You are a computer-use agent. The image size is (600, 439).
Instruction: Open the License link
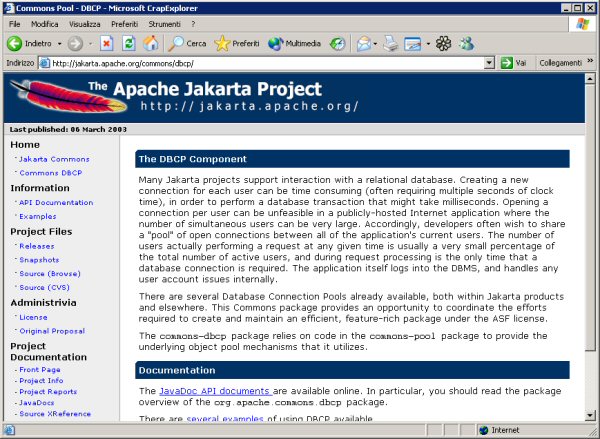(x=33, y=317)
